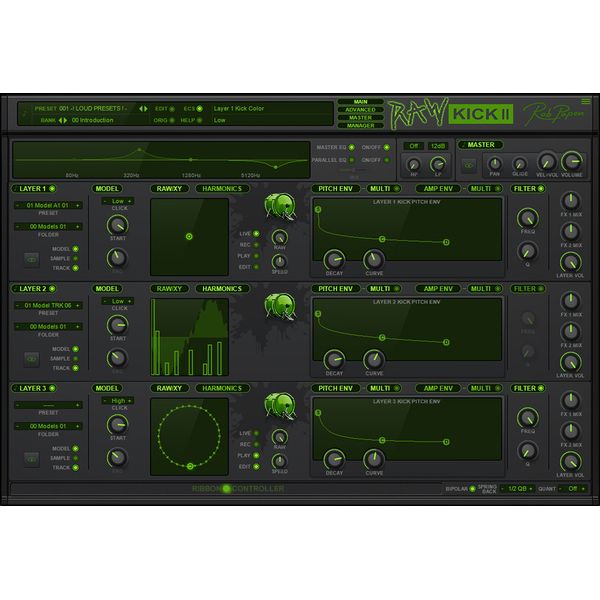Click the Layer 1 MODEL button
The height and width of the screenshot is (600, 600).
pos(107,189)
